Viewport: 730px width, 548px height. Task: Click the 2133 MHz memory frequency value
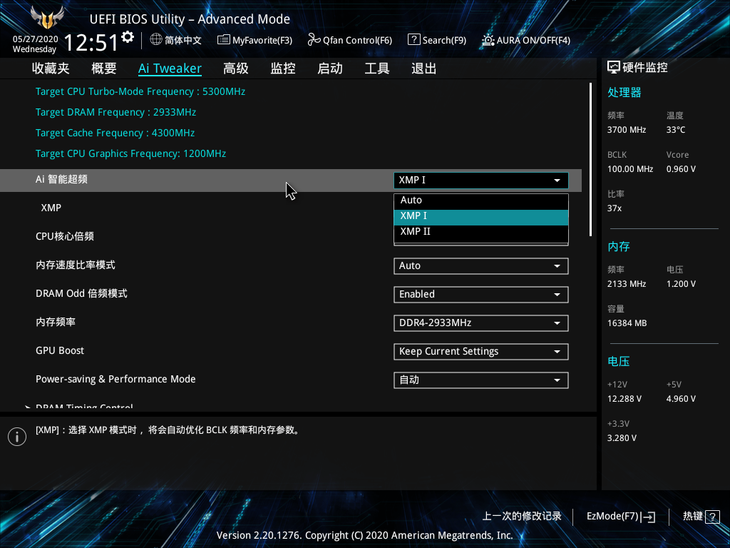[626, 284]
